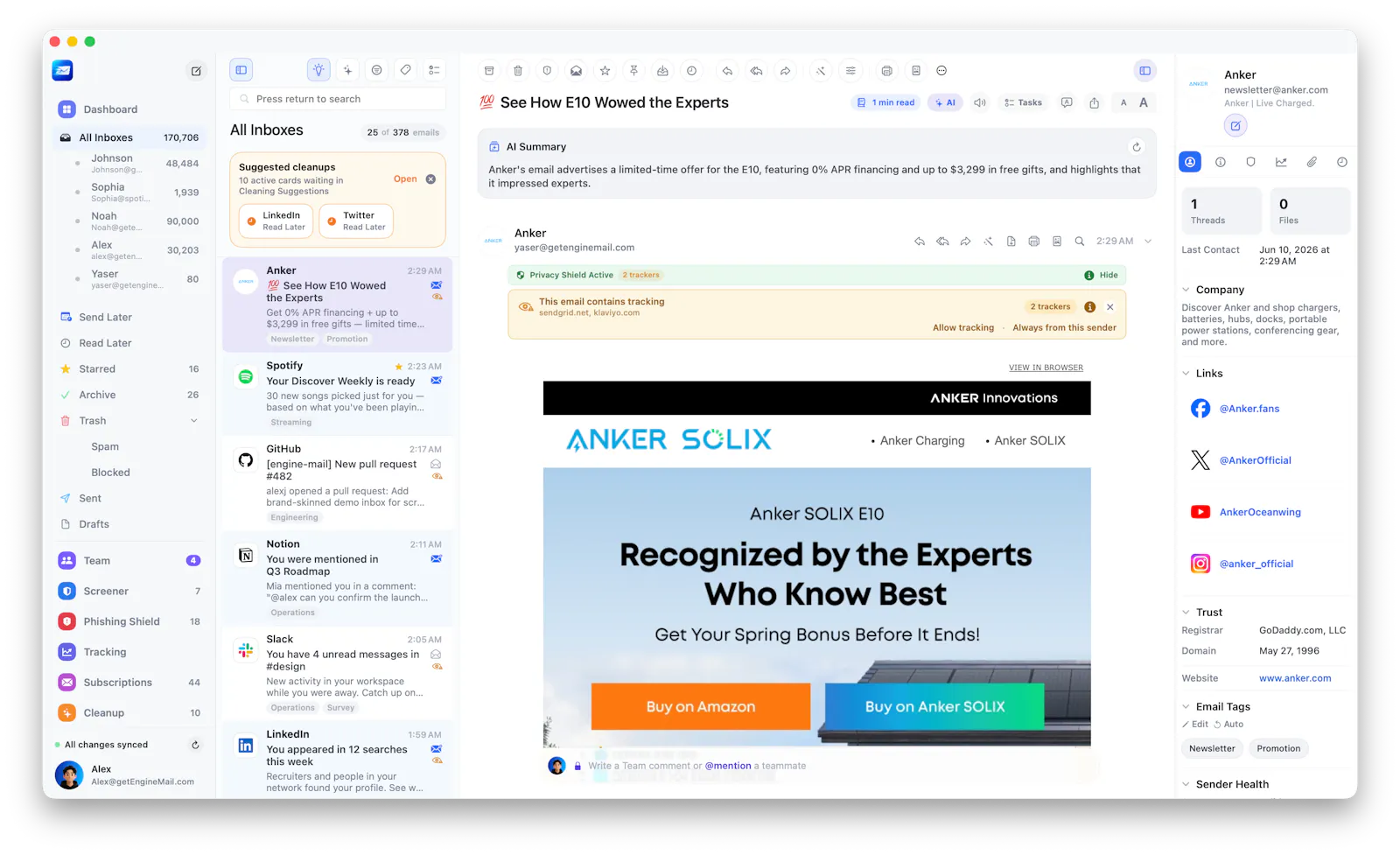Switch to the contact shield tab
1400x855 pixels.
[1250, 162]
